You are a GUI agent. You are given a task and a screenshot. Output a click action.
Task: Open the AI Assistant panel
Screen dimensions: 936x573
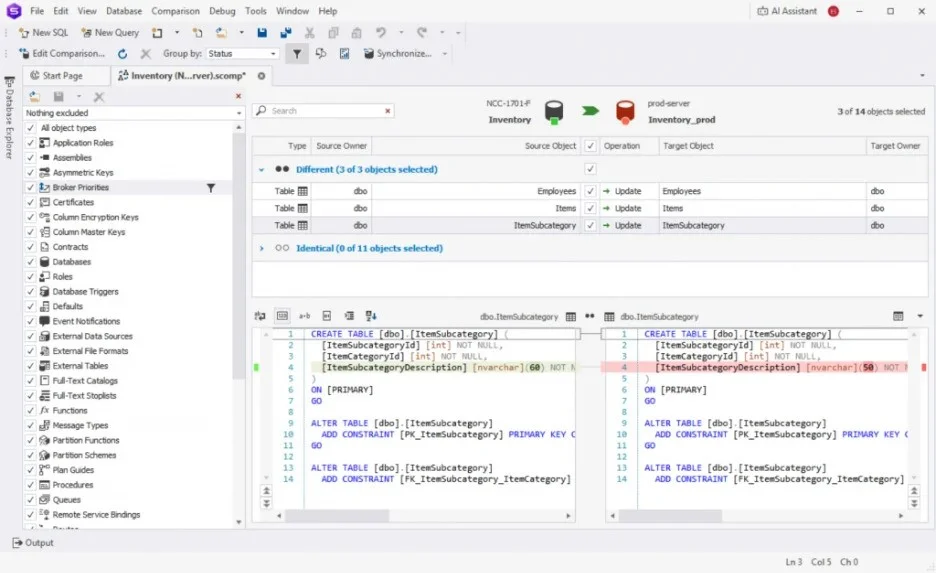(x=787, y=11)
